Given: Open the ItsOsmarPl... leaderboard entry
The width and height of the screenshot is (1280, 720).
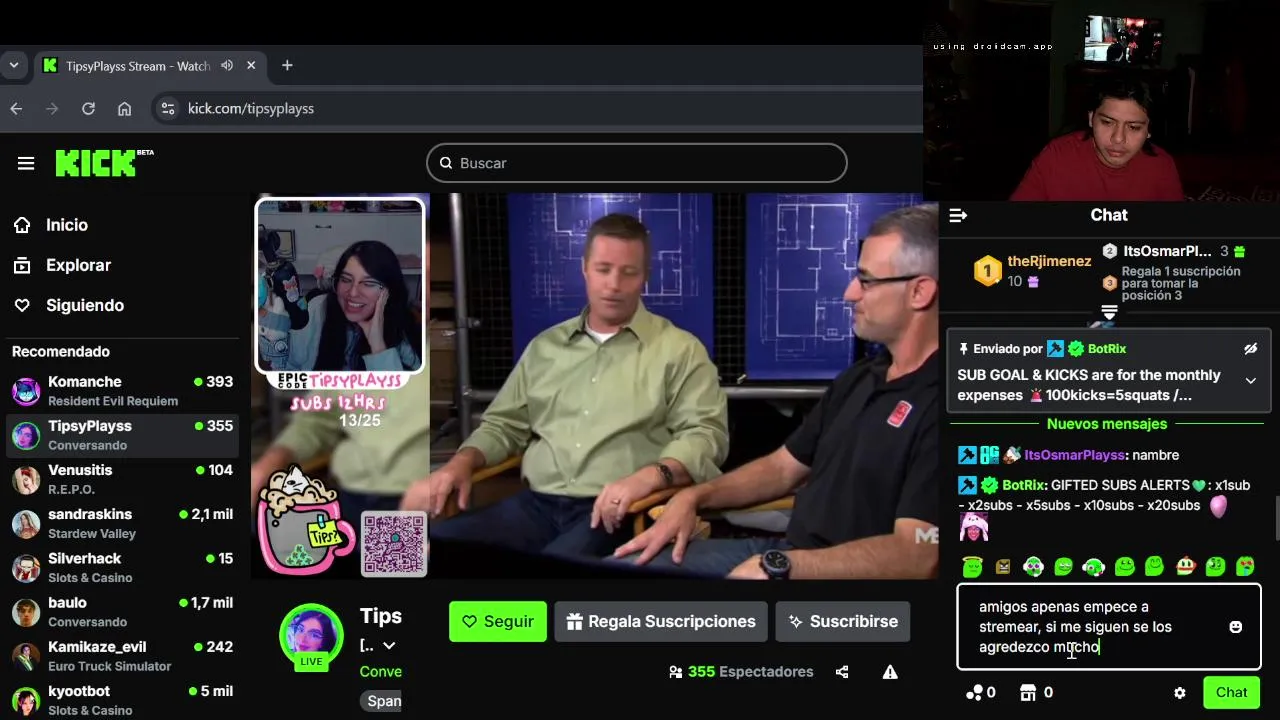Looking at the screenshot, I should click(1175, 251).
